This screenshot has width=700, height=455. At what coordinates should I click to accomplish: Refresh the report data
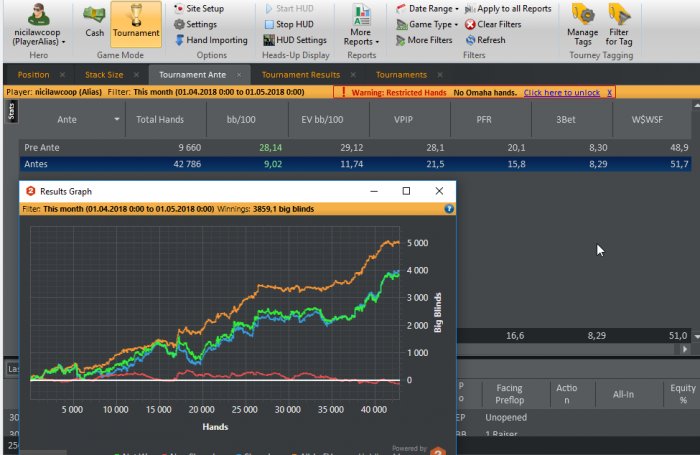click(x=485, y=40)
